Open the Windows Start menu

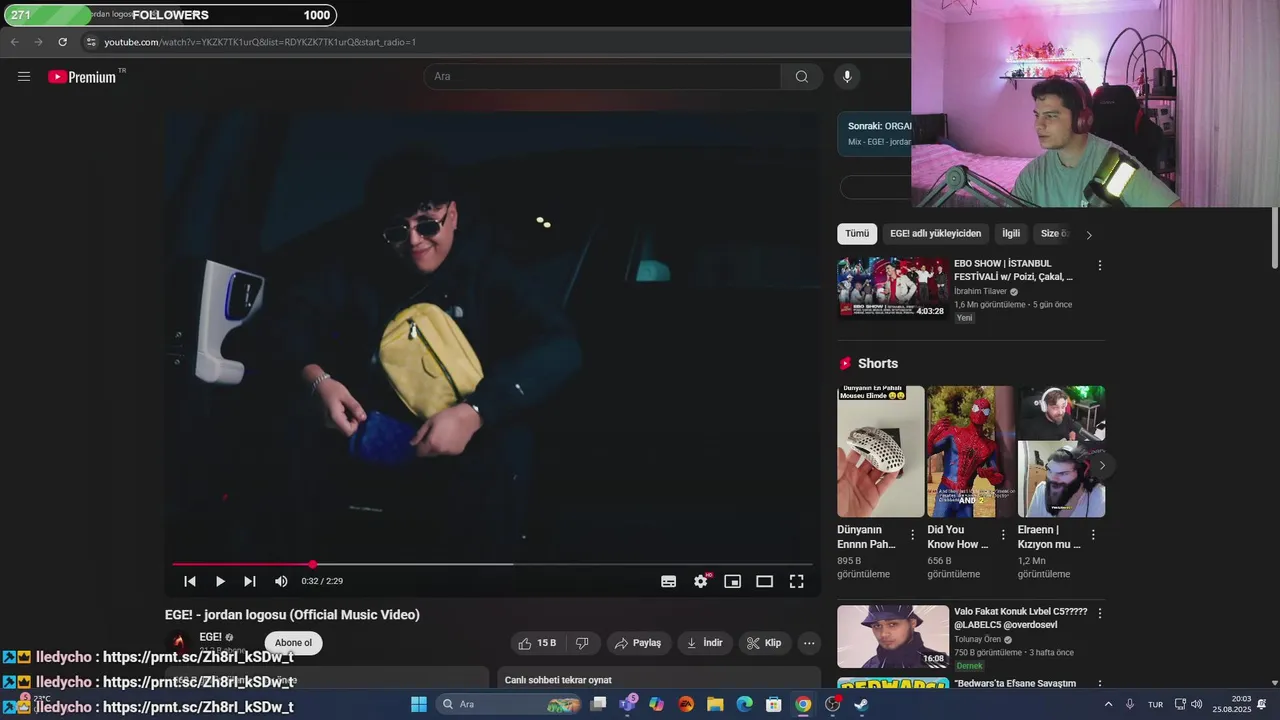click(419, 704)
